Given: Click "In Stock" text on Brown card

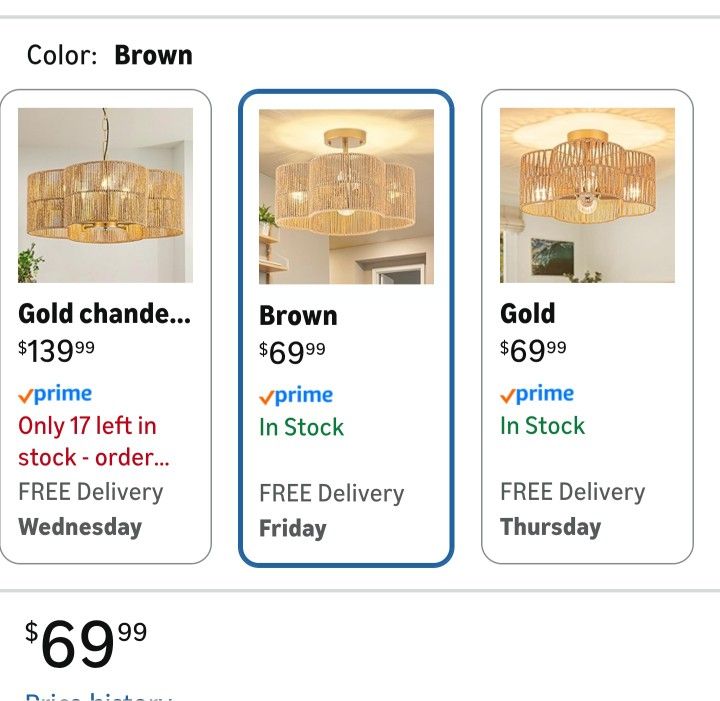Looking at the screenshot, I should (301, 427).
